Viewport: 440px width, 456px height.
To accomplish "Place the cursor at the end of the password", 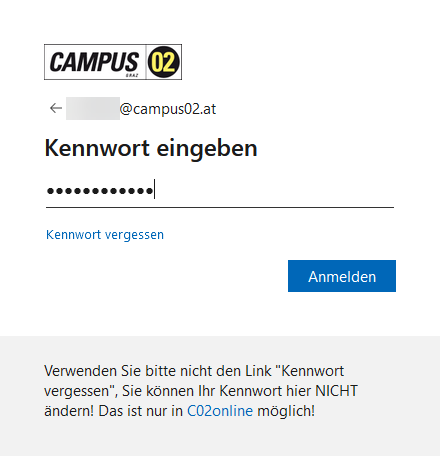I will click(x=154, y=189).
